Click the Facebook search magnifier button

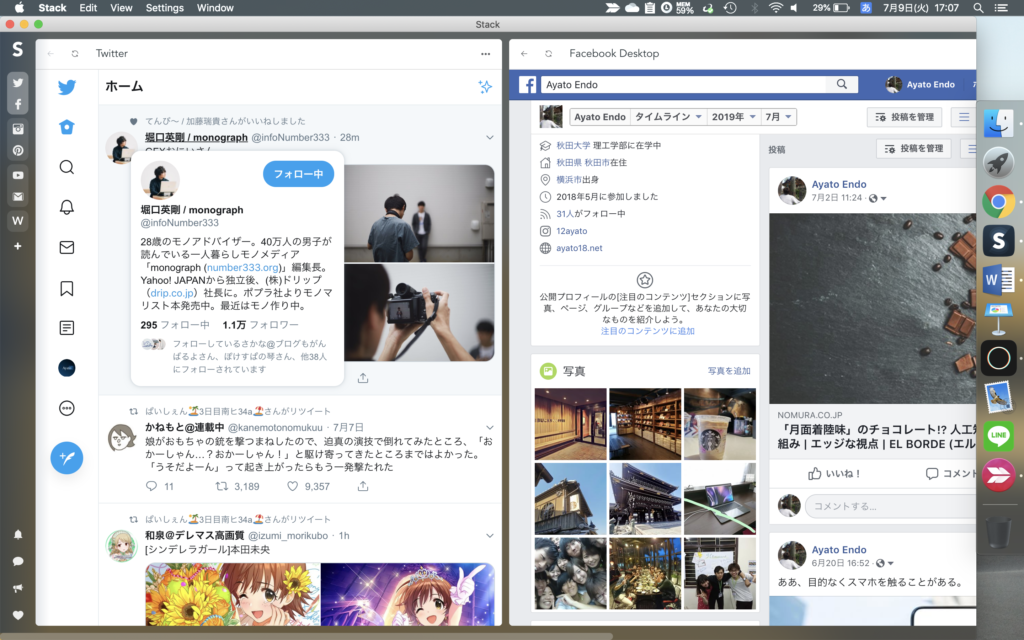pos(842,84)
